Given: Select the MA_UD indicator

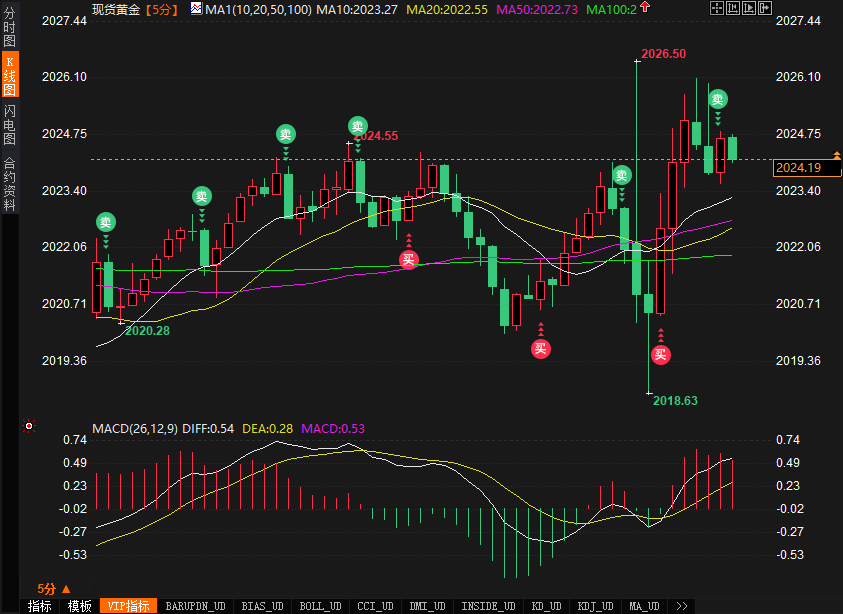Looking at the screenshot, I should (x=644, y=606).
